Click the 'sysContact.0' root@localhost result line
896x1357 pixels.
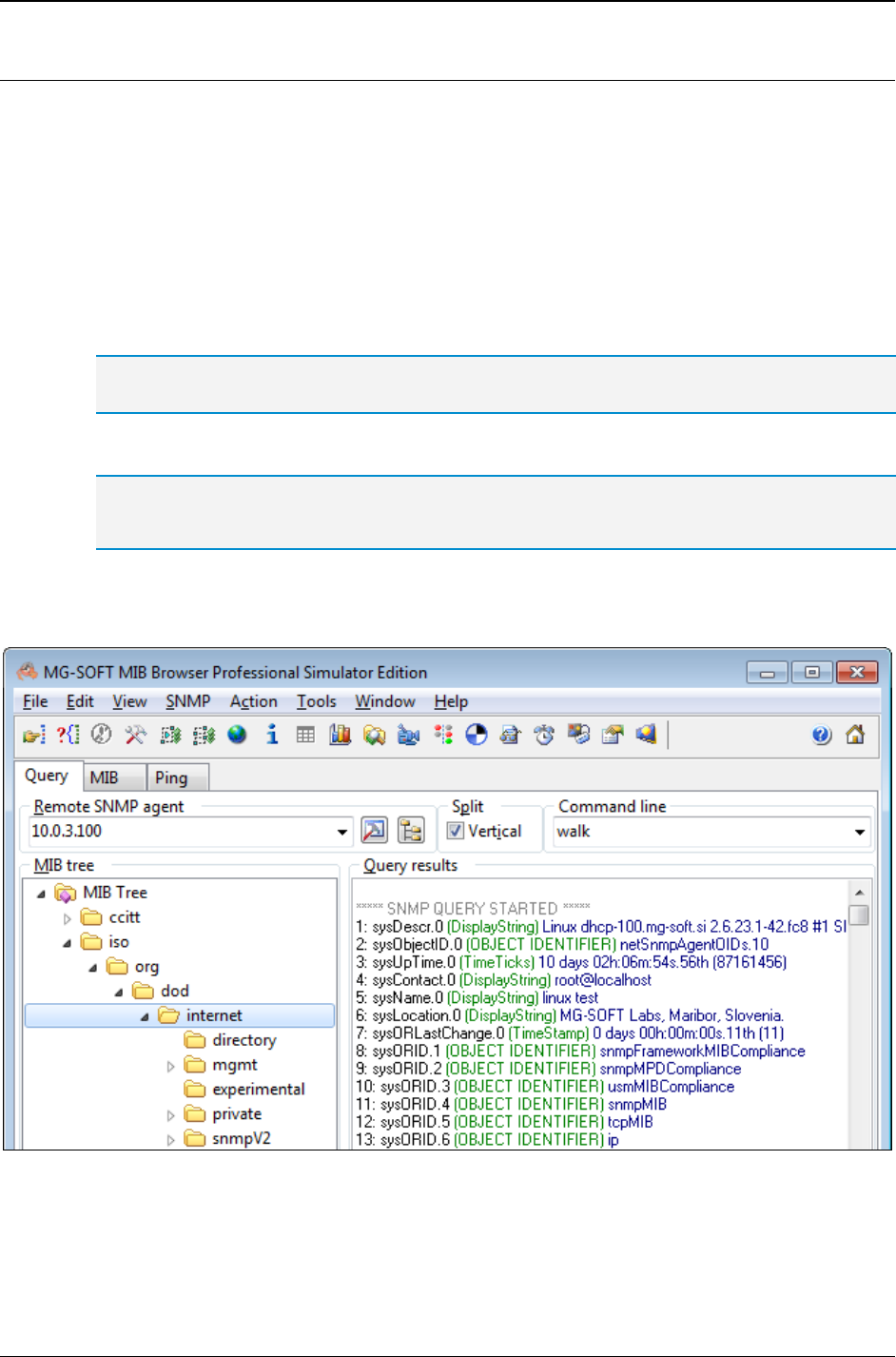[x=504, y=980]
